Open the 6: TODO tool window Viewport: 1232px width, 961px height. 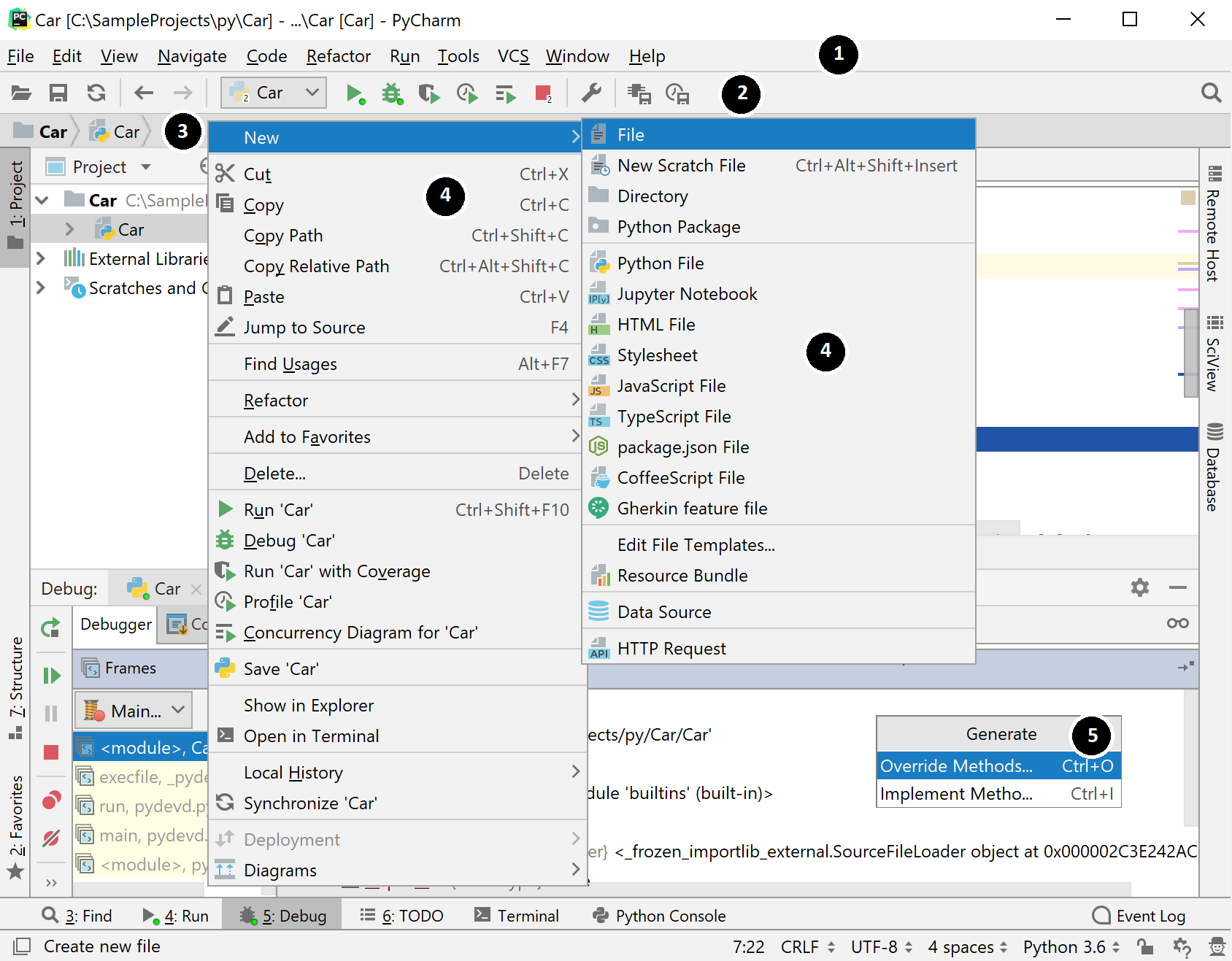(402, 916)
